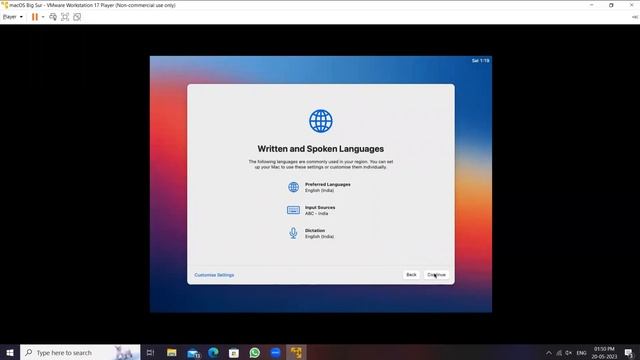The height and width of the screenshot is (360, 640).
Task: Open File Explorer from the taskbar
Action: 171,352
